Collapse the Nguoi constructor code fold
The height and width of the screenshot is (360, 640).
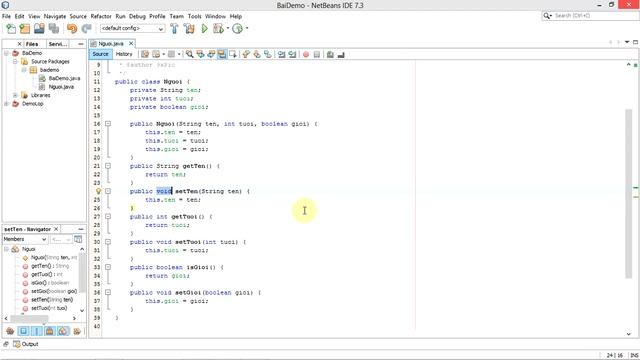point(108,124)
